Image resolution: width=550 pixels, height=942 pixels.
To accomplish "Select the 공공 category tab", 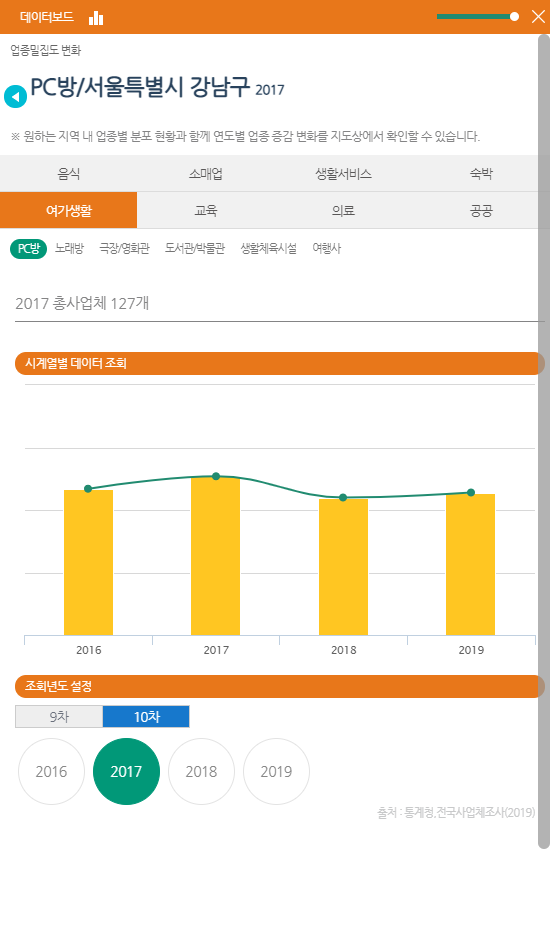I will click(481, 210).
